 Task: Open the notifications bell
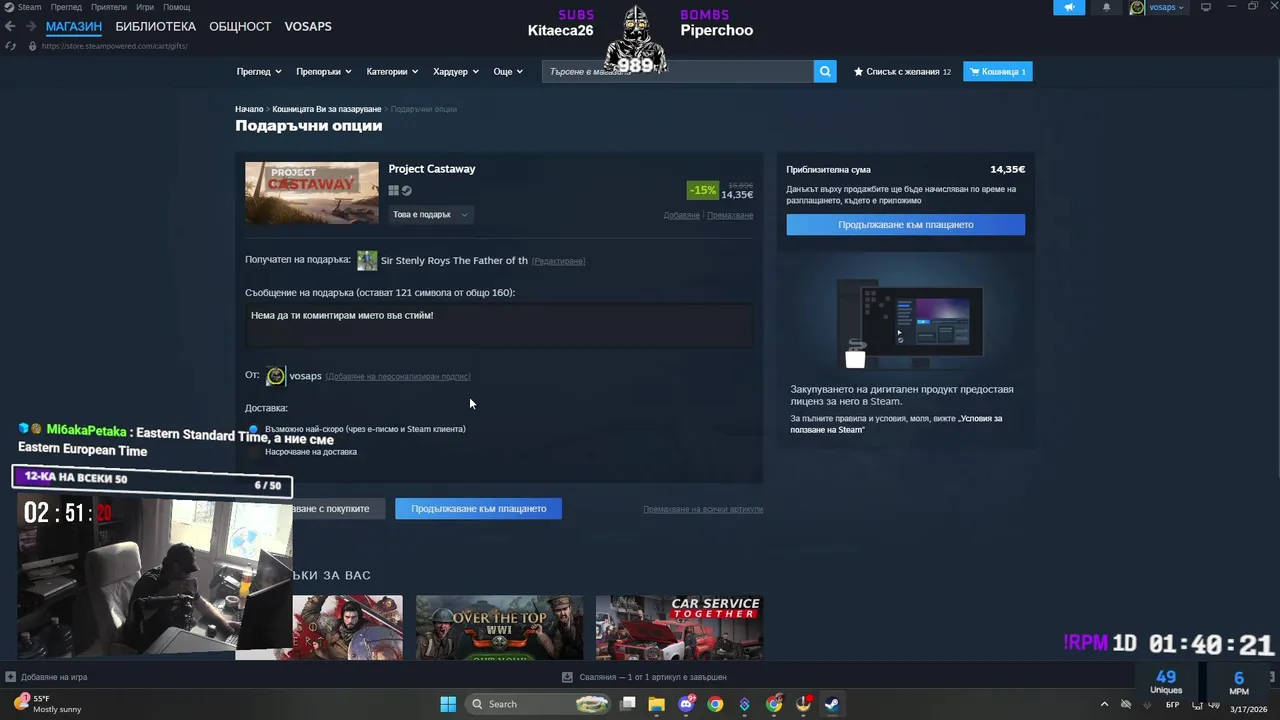coord(1106,7)
